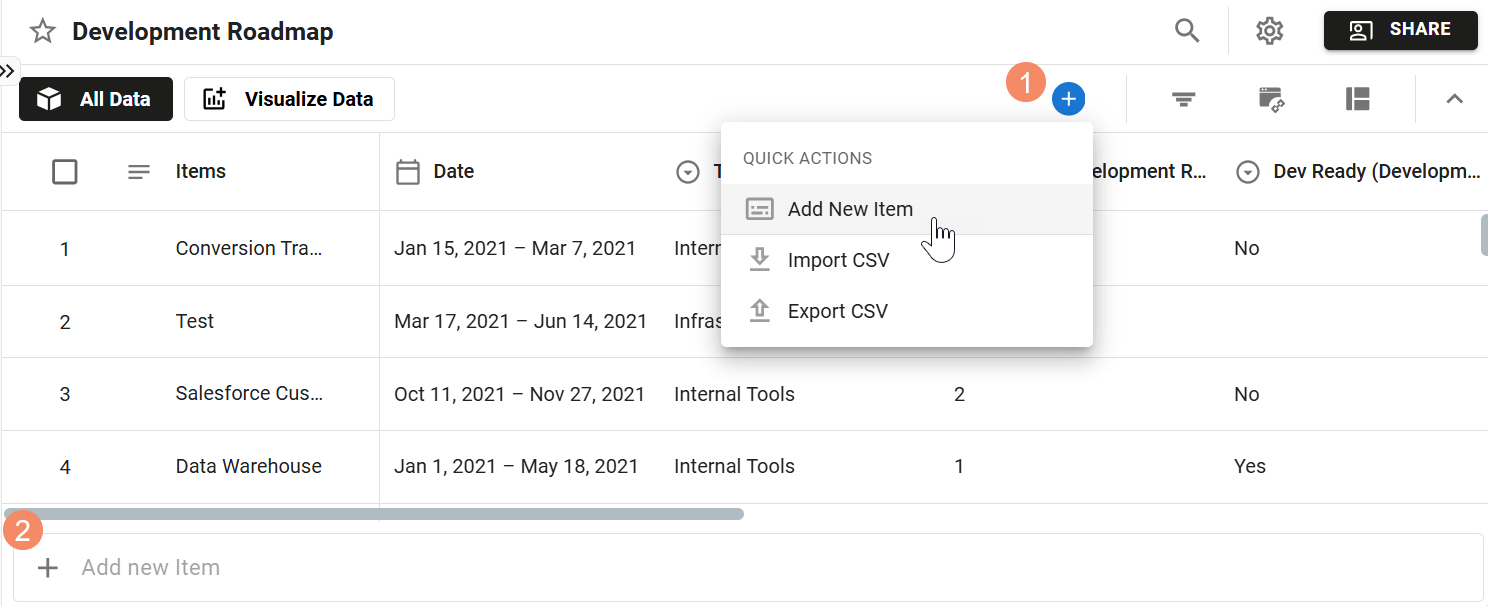This screenshot has width=1488, height=606.
Task: Toggle the Dev Ready value for Data Warehouse
Action: [1249, 466]
